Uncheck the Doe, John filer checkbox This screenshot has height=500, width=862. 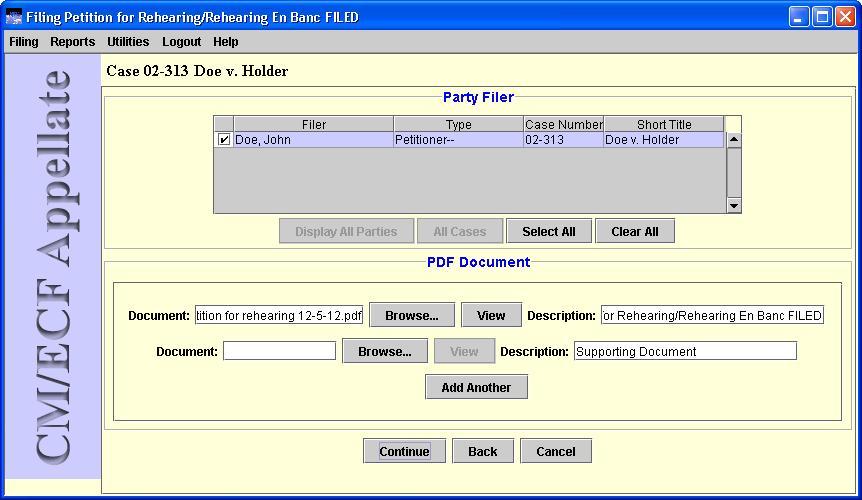tap(224, 140)
